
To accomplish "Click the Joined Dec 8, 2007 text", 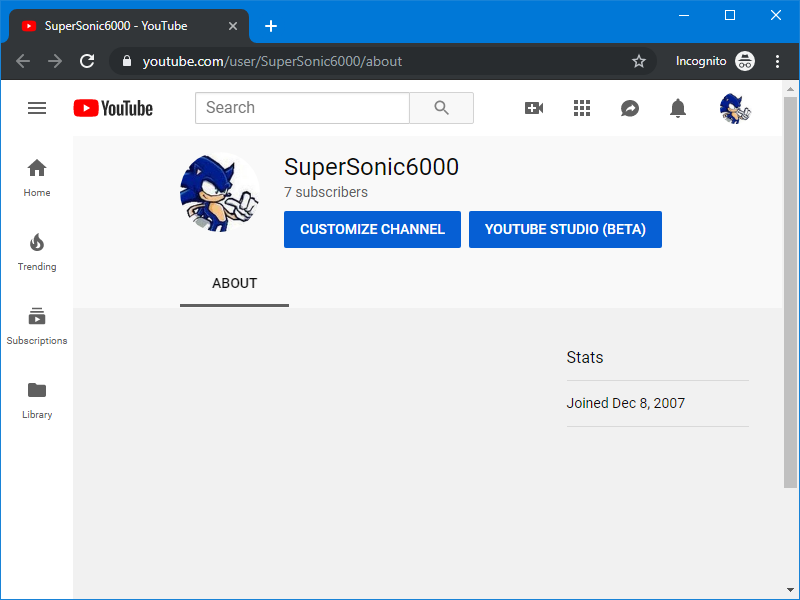I will 626,403.
